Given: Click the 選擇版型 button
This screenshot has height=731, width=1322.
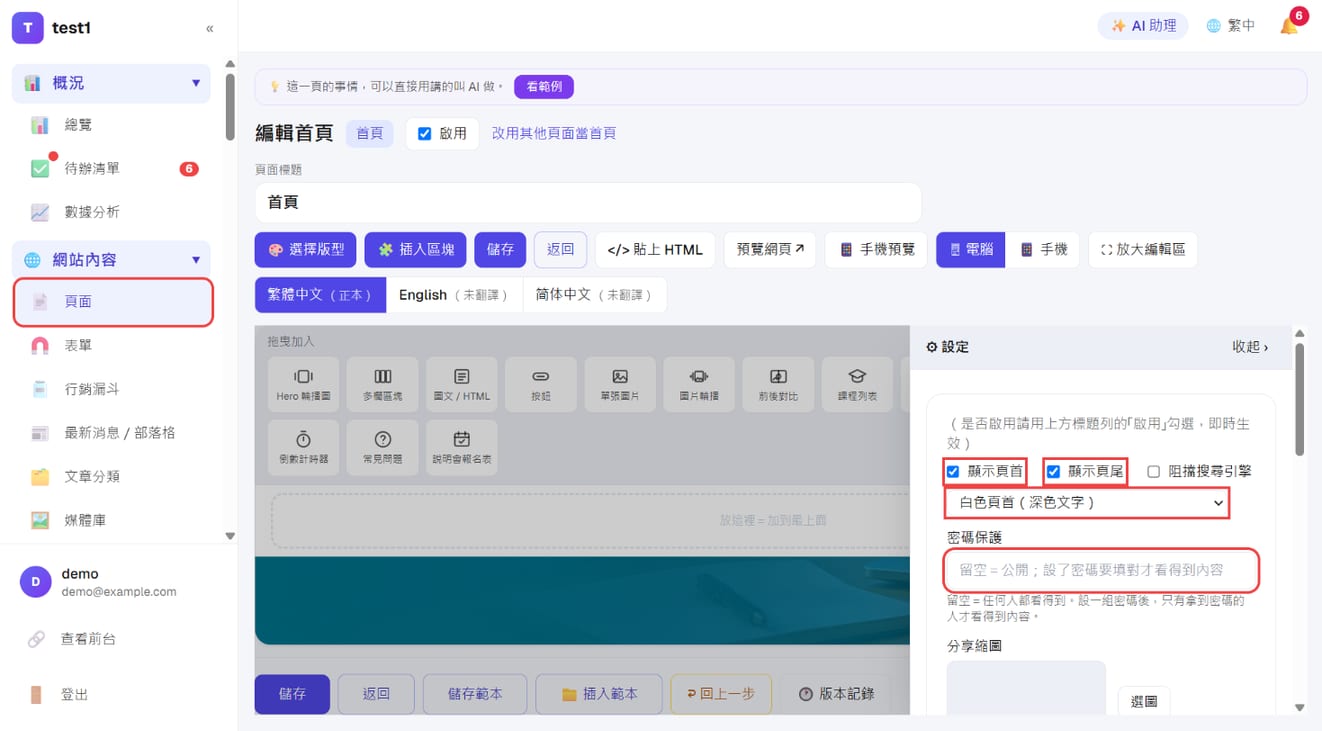Looking at the screenshot, I should pos(306,249).
